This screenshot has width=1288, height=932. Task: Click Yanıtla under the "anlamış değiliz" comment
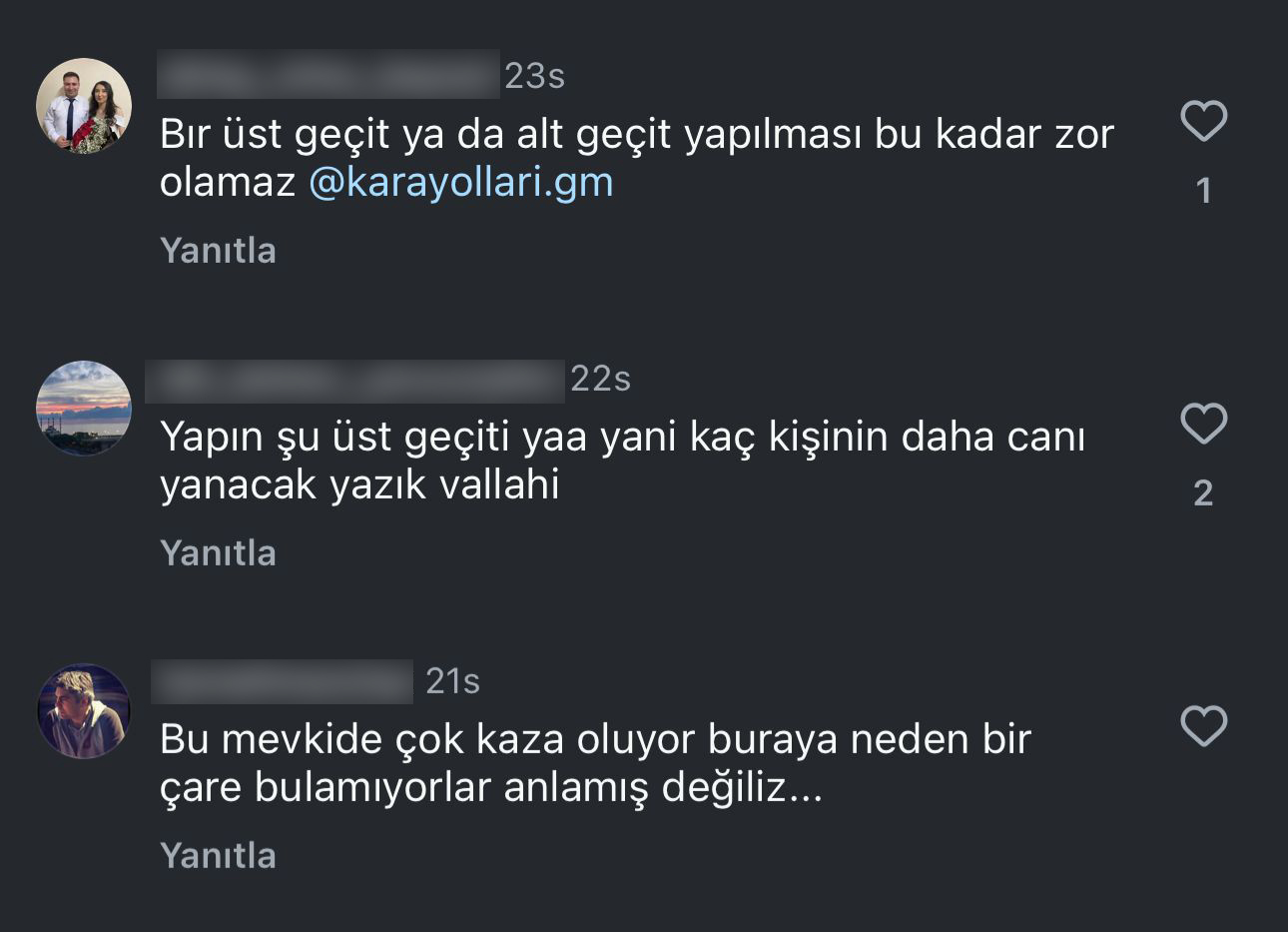coord(218,856)
